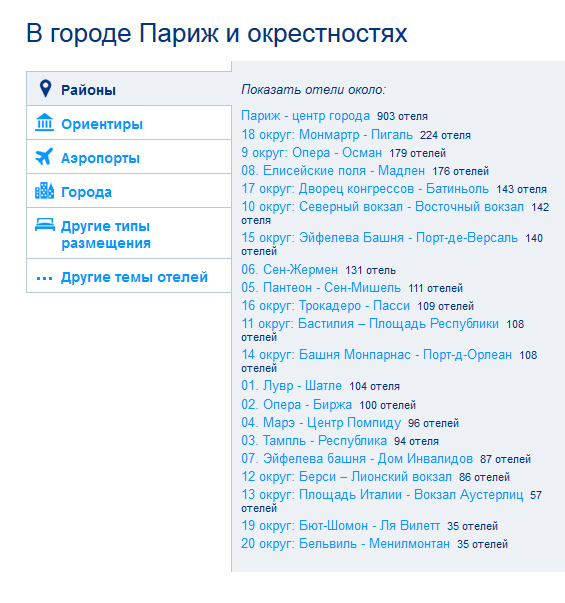Choose 15 округ: Эйфелева Башня - Порт-де-Версаль
Image resolution: width=565 pixels, height=603 pixels.
[x=379, y=238]
